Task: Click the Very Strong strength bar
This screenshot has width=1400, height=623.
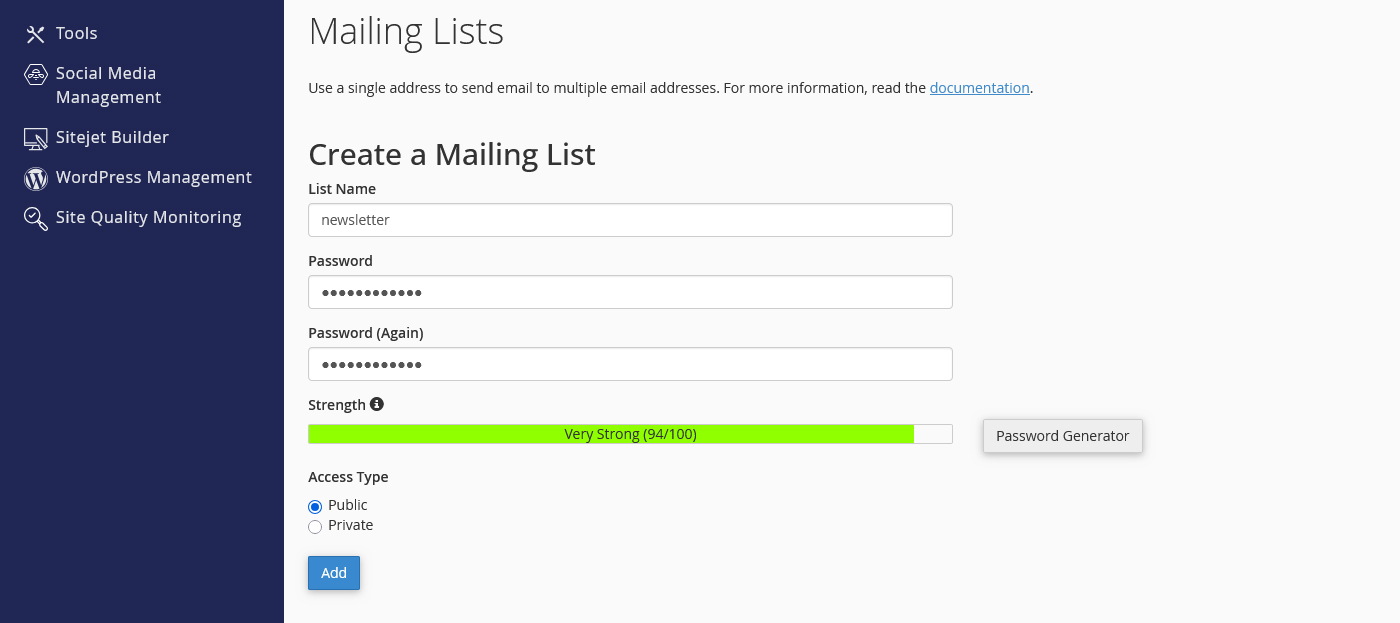Action: point(630,434)
